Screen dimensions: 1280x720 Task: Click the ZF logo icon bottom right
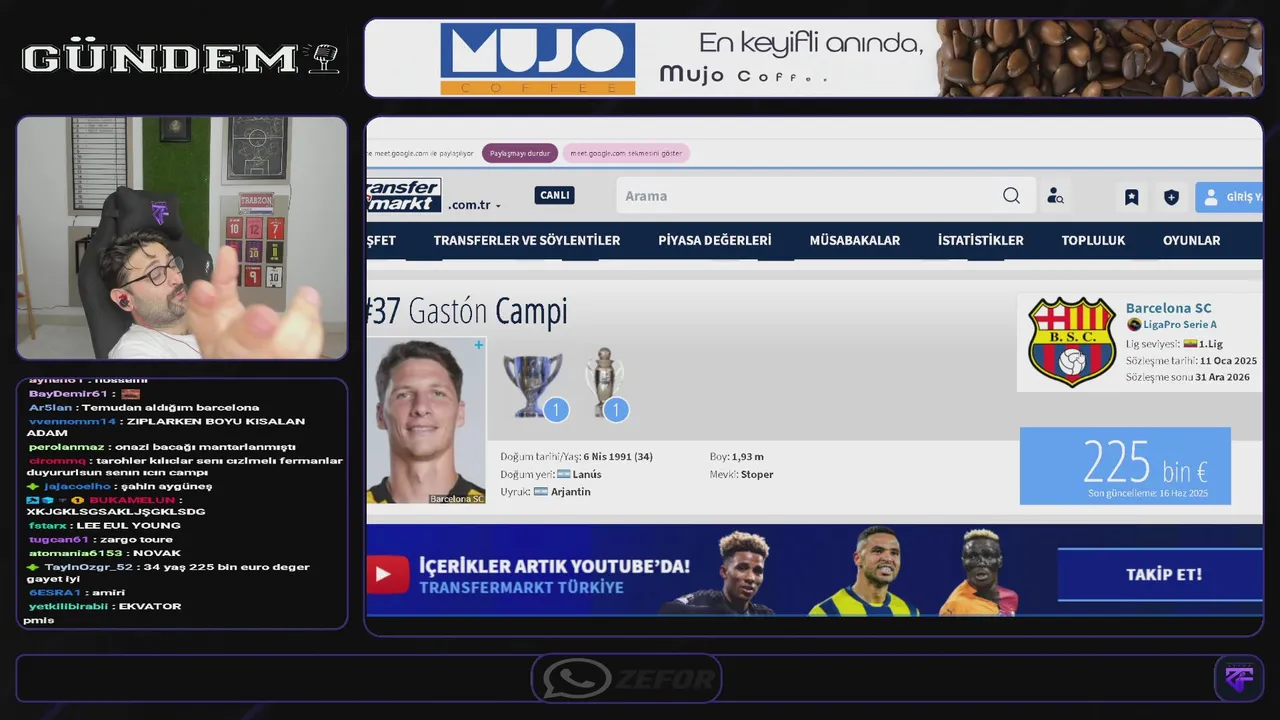click(x=1239, y=678)
